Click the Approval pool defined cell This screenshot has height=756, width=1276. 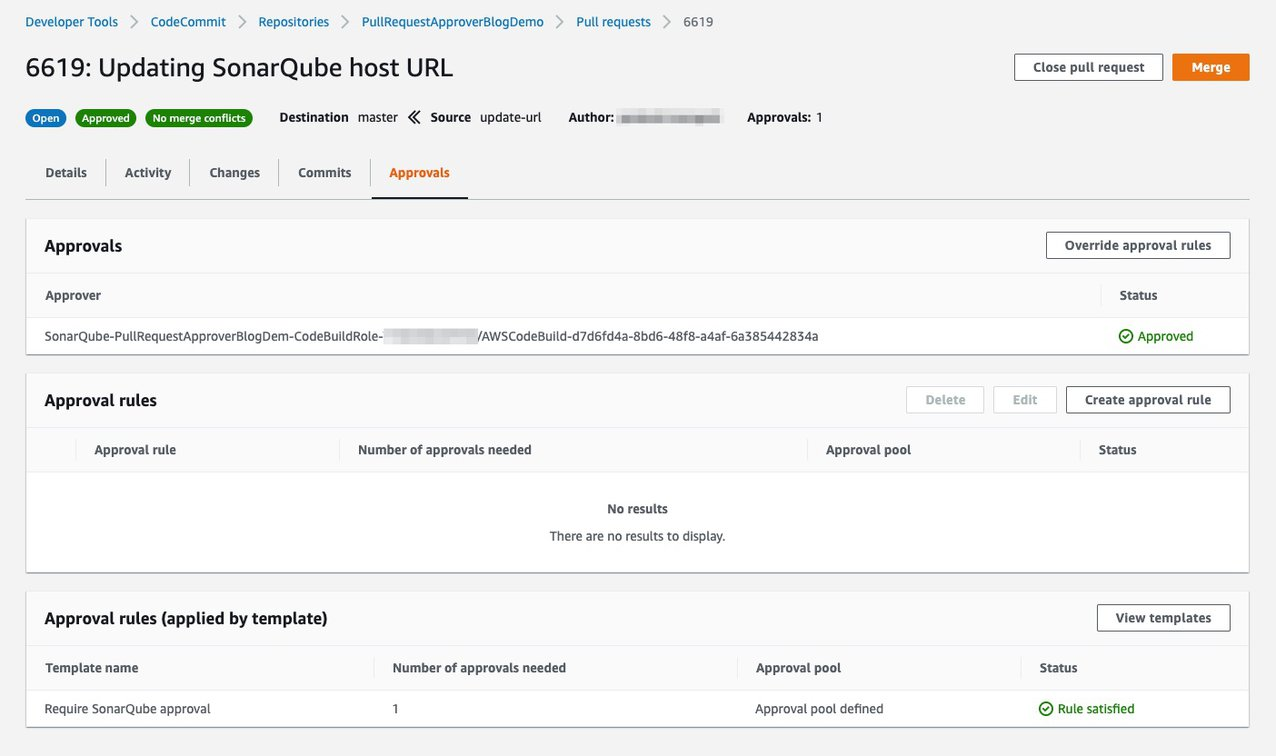[820, 709]
